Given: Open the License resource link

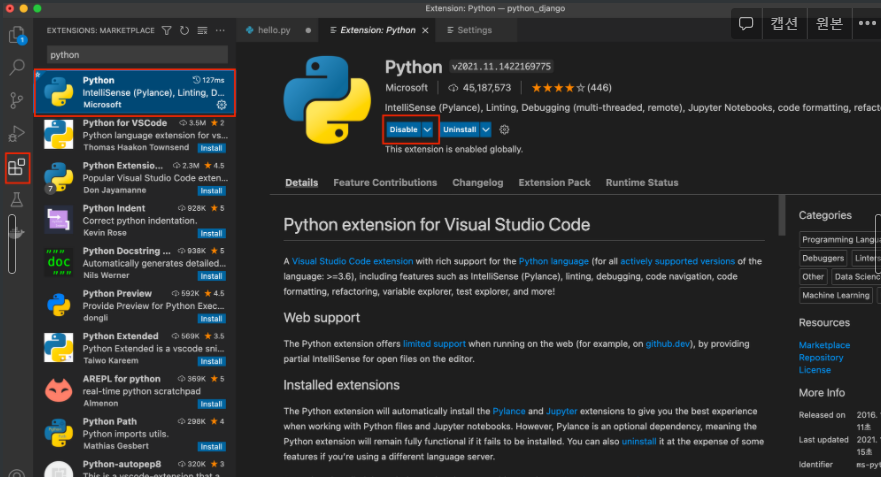Looking at the screenshot, I should tap(815, 370).
